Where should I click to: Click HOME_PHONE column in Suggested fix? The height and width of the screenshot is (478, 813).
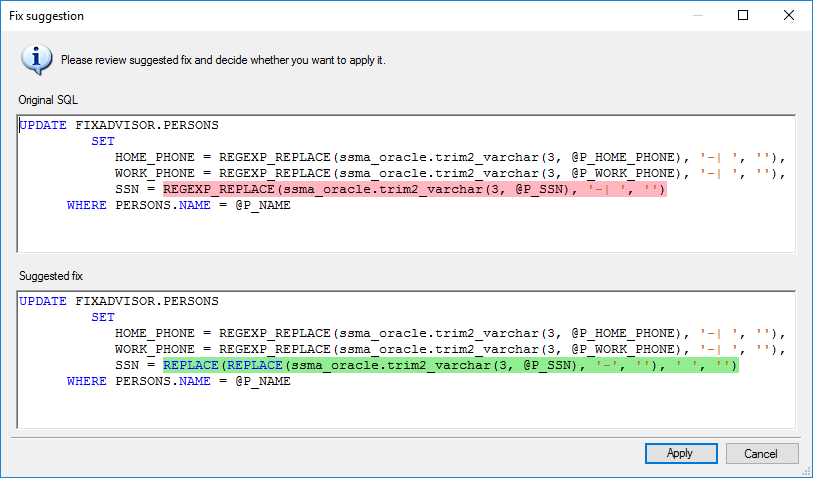pyautogui.click(x=155, y=333)
